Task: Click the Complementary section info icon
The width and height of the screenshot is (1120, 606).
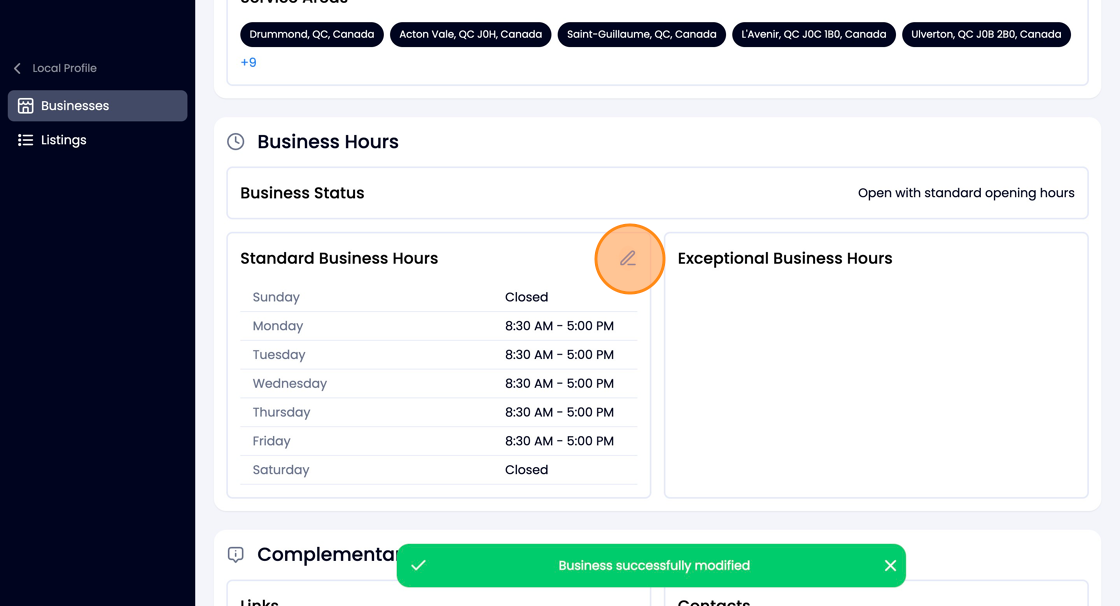Action: tap(236, 555)
